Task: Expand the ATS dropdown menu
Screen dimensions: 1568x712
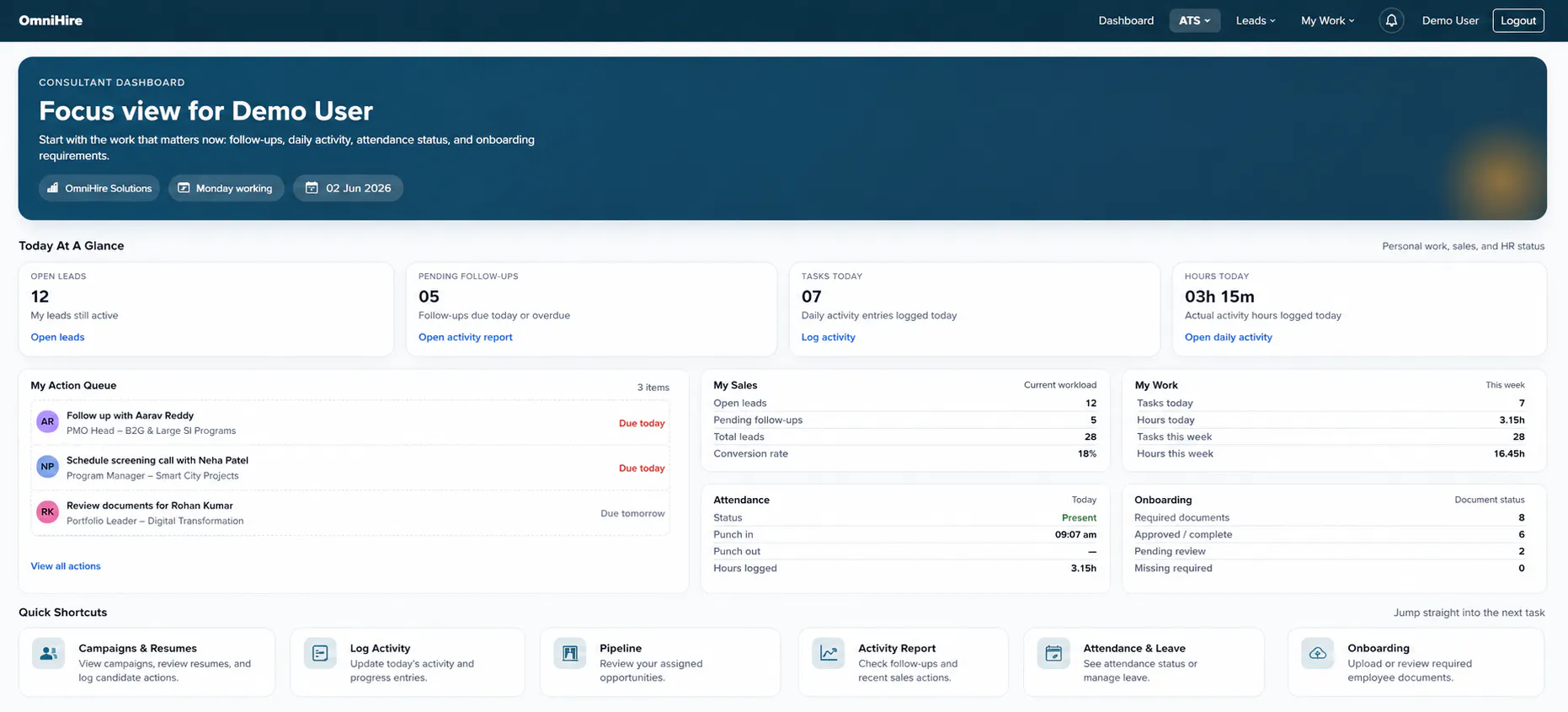Action: [x=1194, y=20]
